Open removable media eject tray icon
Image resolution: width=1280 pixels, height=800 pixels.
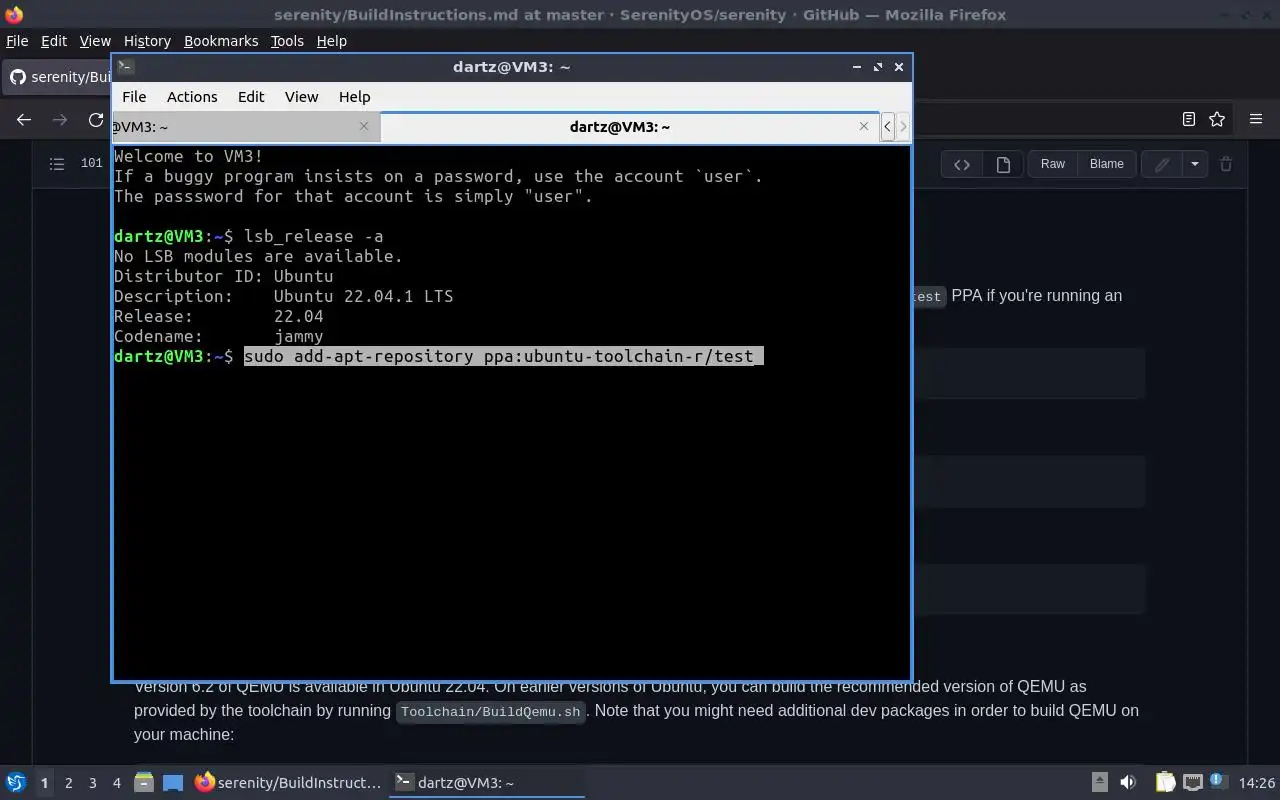coord(1100,783)
